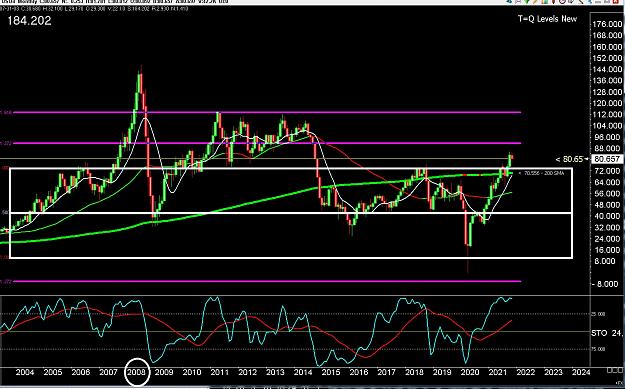This screenshot has width=625, height=389.
Task: Click the 40.000 price axis label
Action: click(x=607, y=216)
